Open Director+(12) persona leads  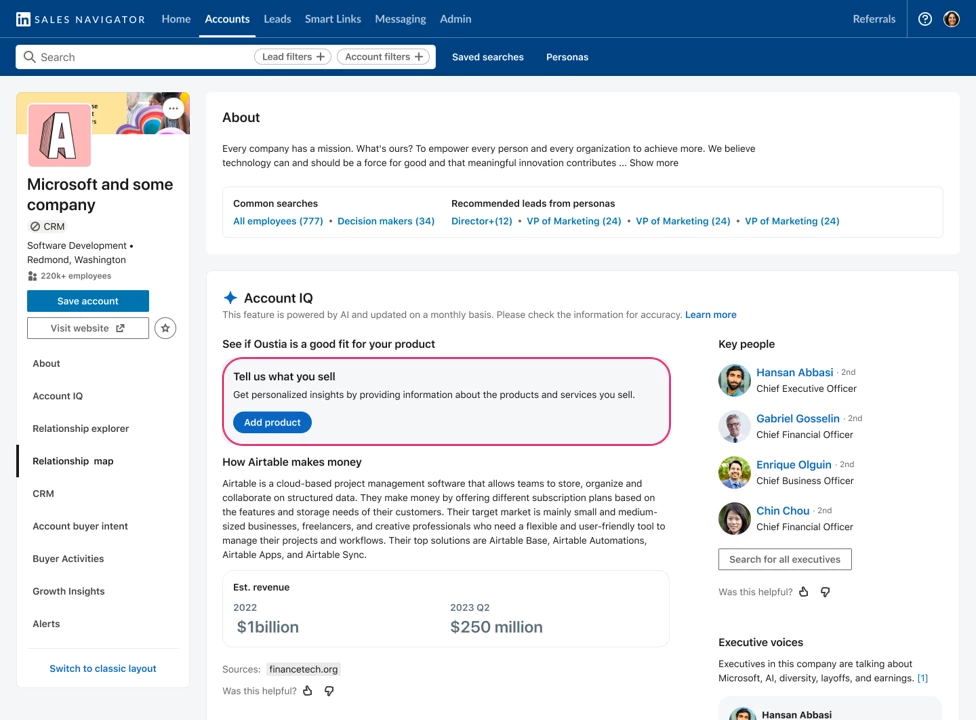point(482,221)
